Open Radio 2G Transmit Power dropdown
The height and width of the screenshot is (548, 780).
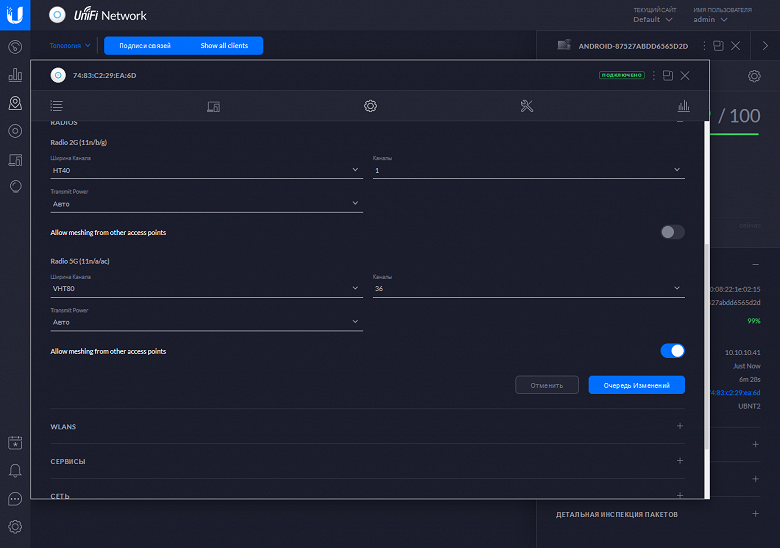pyautogui.click(x=206, y=204)
